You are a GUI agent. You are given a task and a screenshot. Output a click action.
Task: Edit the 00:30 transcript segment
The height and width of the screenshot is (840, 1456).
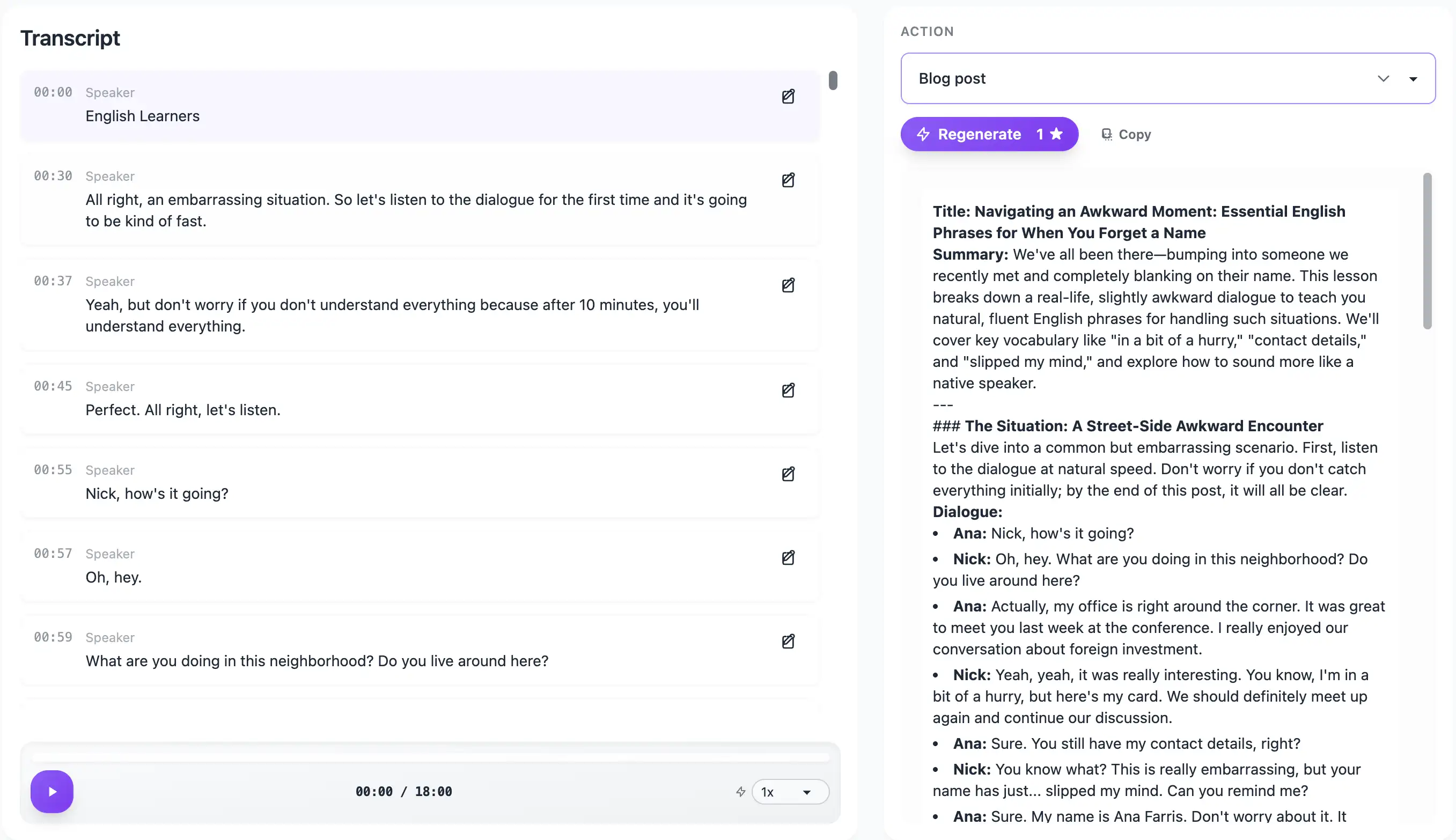[788, 180]
